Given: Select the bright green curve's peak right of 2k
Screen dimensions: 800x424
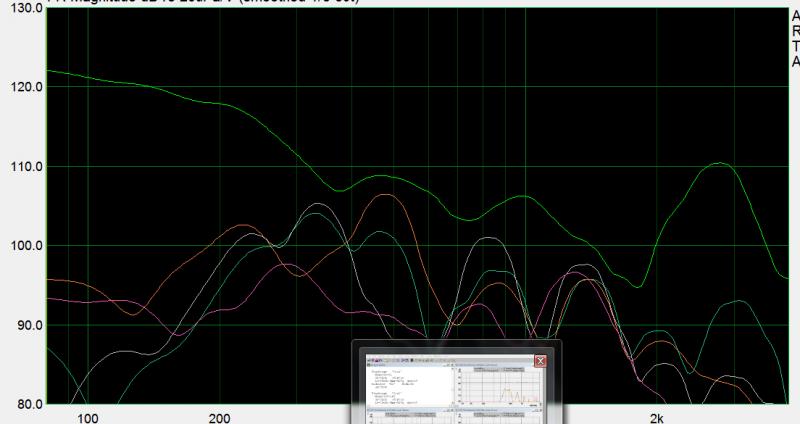Looking at the screenshot, I should pyautogui.click(x=719, y=163).
